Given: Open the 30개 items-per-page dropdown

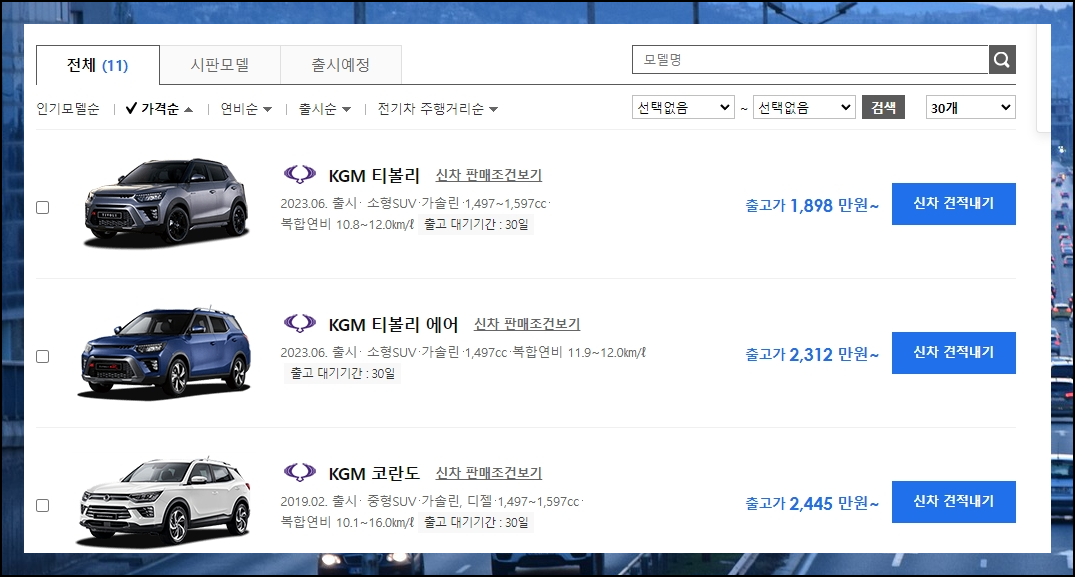Looking at the screenshot, I should [x=970, y=108].
